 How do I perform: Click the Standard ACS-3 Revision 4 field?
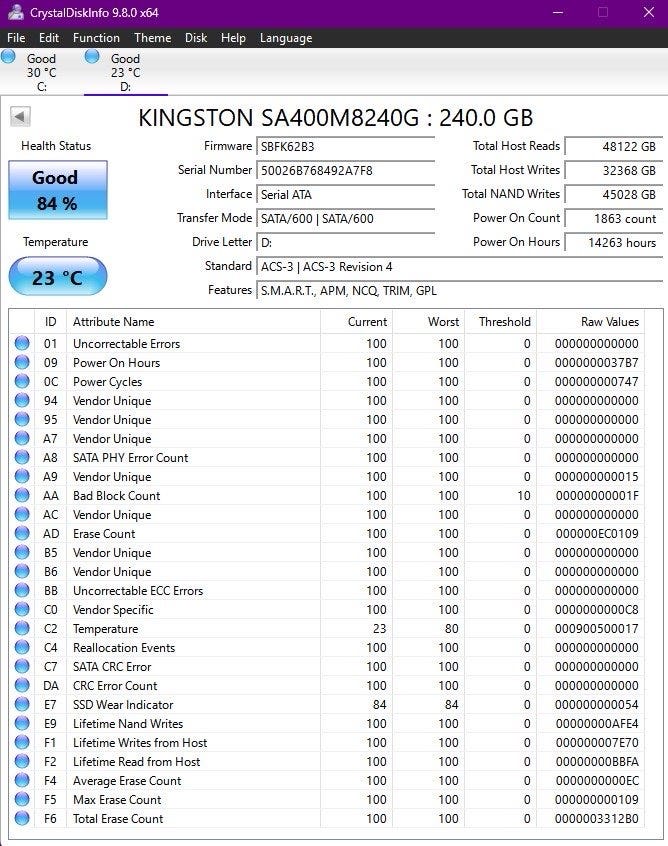[x=460, y=267]
